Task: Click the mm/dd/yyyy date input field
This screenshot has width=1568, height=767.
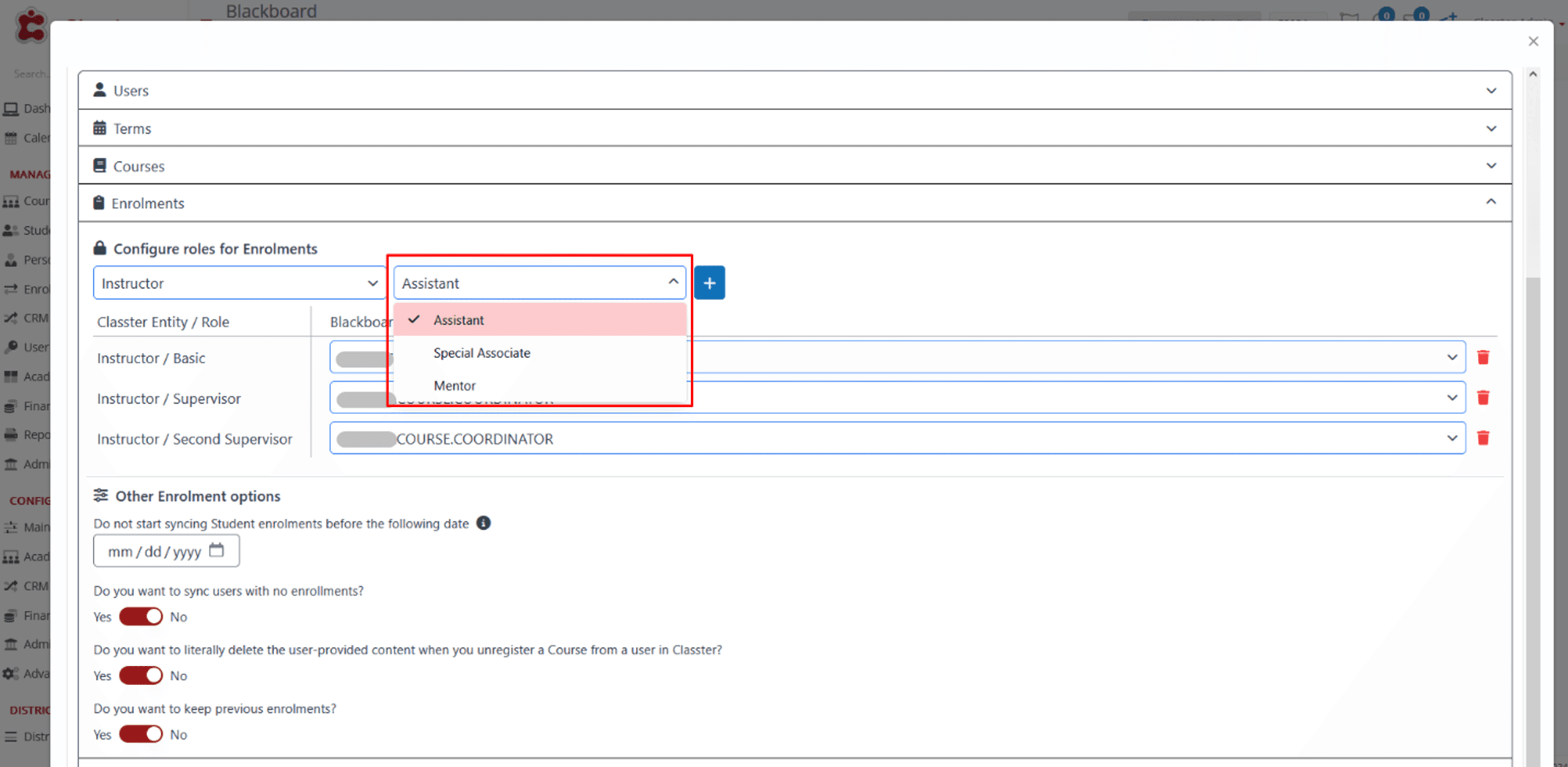Action: pyautogui.click(x=166, y=551)
